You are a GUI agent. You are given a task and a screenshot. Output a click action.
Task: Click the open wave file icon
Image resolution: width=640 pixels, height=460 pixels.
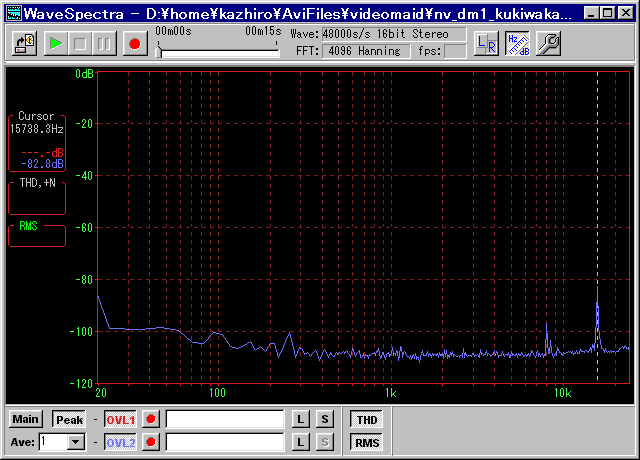click(26, 43)
